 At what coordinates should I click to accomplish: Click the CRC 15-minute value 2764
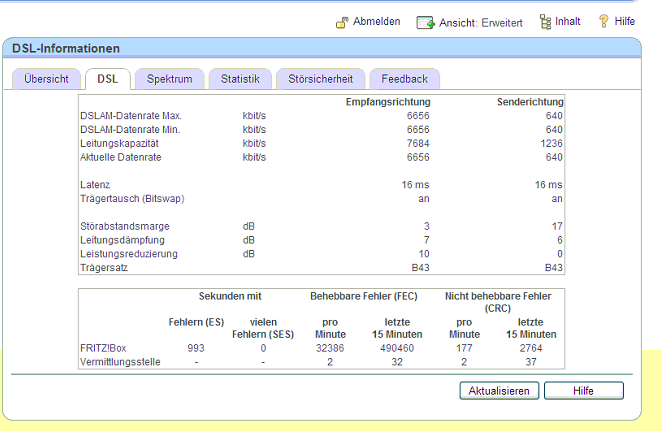coord(531,348)
